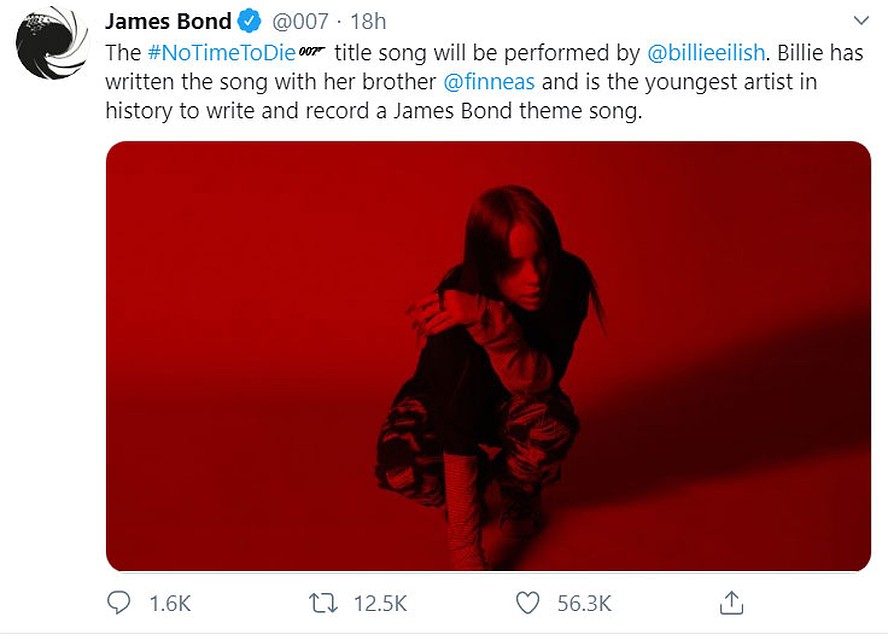Click the reply speech bubble icon
Screen dimensions: 888x640
(118, 603)
